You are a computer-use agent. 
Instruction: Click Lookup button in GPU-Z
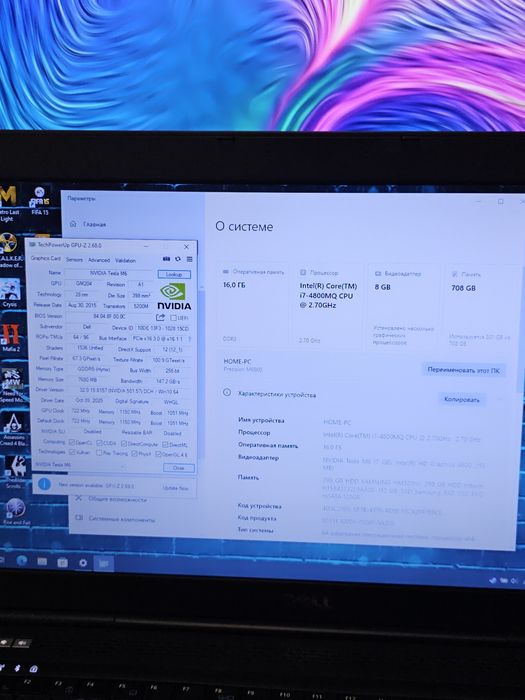[174, 274]
